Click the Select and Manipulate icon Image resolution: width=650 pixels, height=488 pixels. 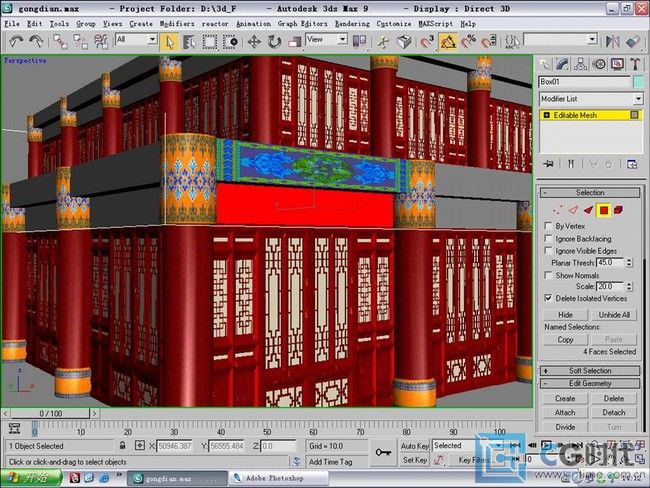pyautogui.click(x=384, y=42)
